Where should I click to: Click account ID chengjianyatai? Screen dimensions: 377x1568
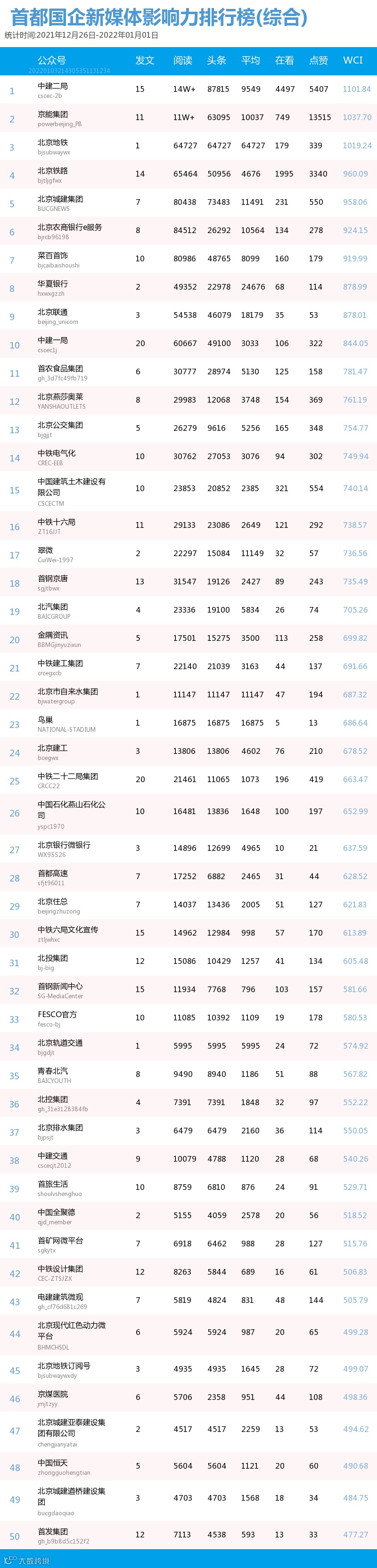[x=57, y=1445]
